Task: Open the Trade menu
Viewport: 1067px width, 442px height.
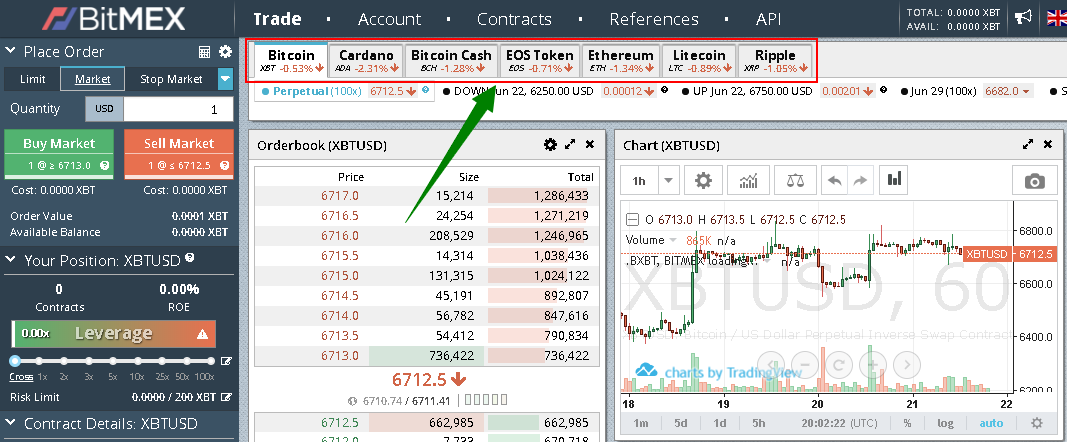Action: 277,19
